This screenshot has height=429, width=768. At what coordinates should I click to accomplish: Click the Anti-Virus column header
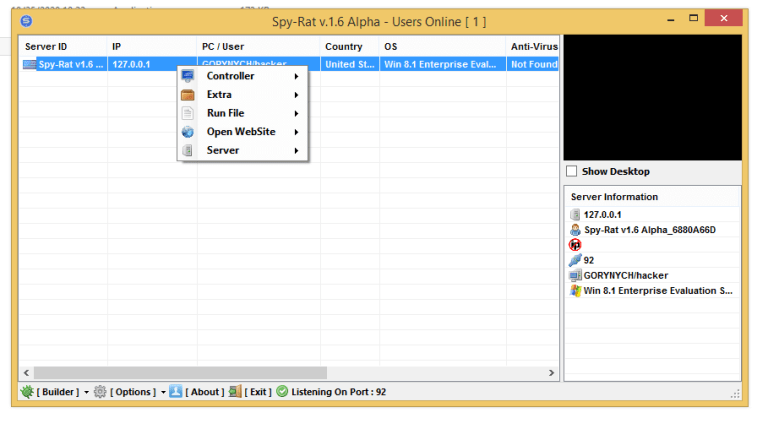[x=533, y=47]
